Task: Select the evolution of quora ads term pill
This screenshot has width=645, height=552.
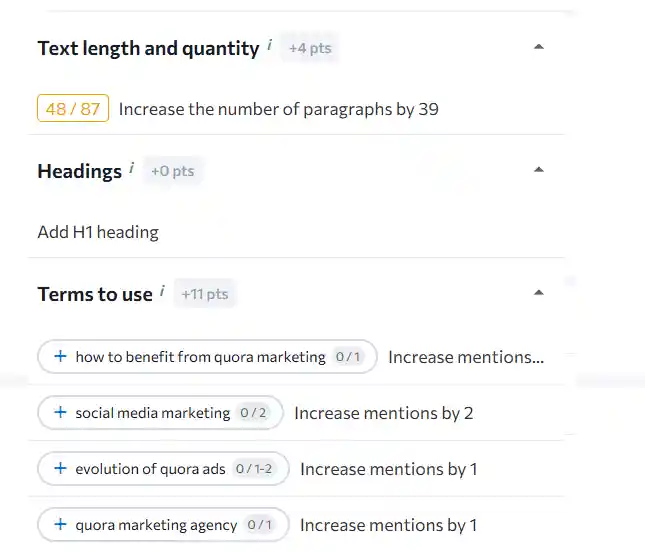Action: click(x=163, y=469)
